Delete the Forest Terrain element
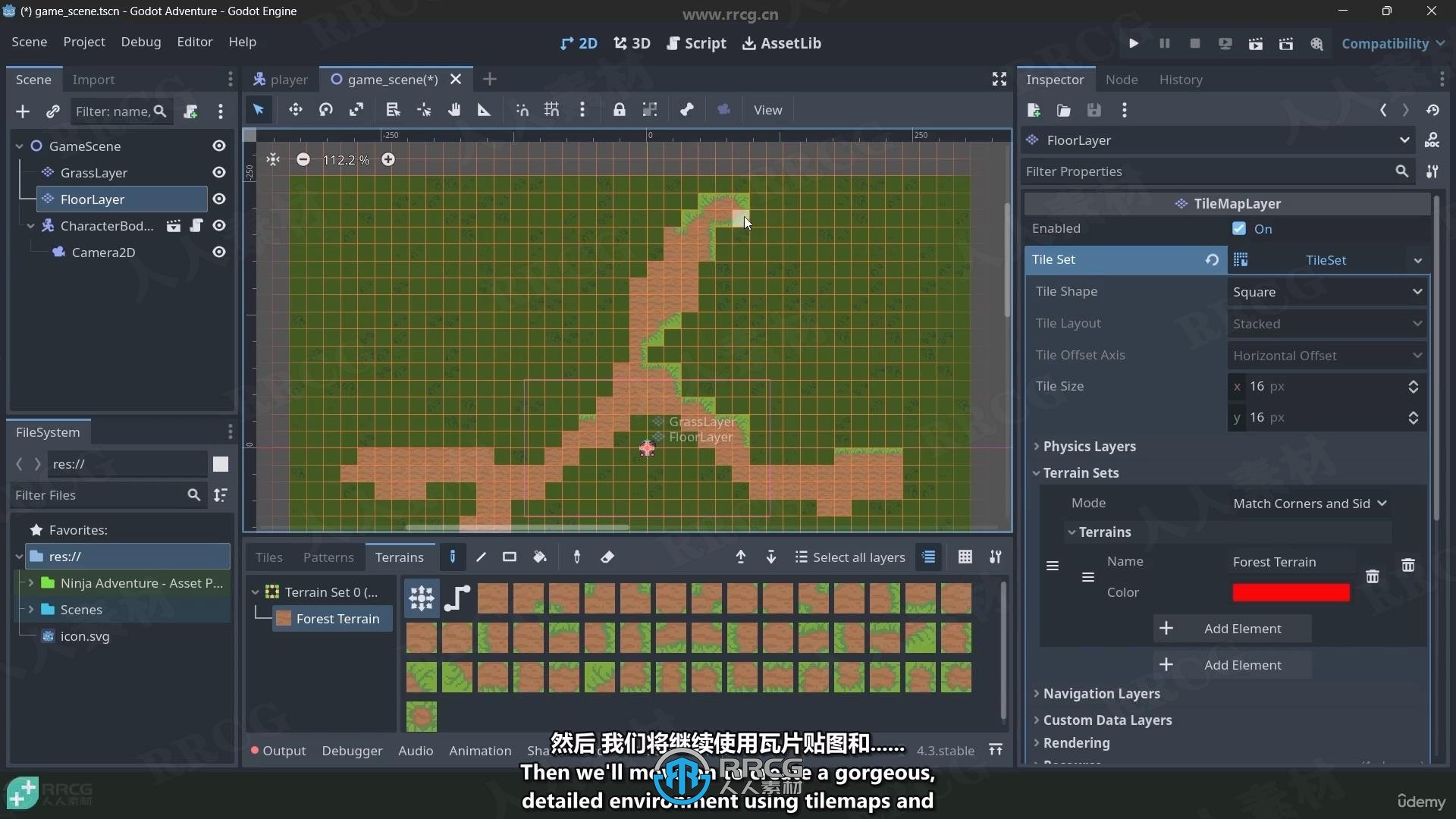Viewport: 1456px width, 819px height. [x=1373, y=577]
